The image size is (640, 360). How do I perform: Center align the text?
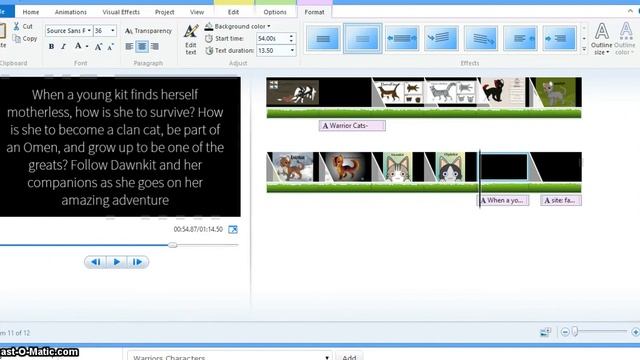142,47
